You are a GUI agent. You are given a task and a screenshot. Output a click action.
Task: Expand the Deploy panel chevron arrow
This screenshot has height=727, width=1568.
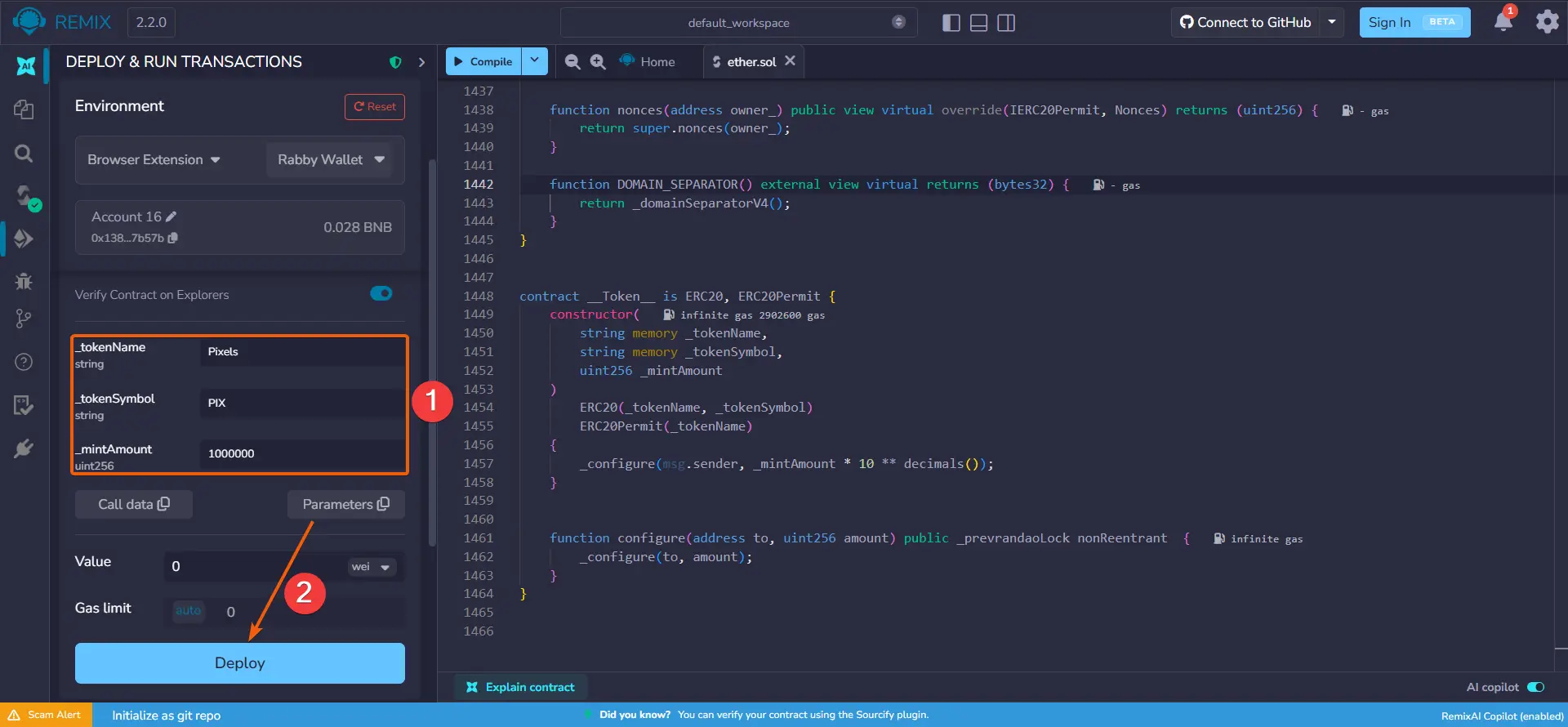(421, 62)
